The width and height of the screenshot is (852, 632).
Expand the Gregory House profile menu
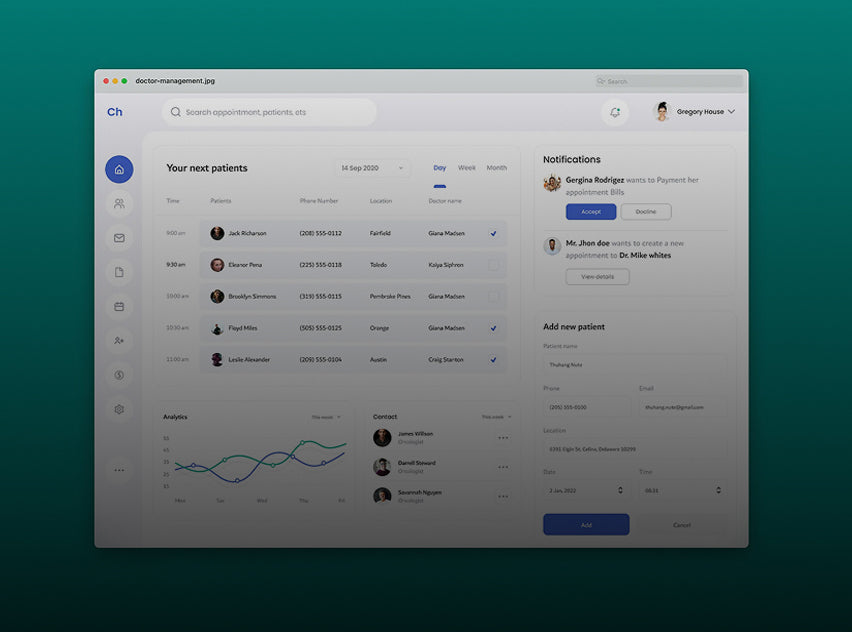(x=731, y=112)
